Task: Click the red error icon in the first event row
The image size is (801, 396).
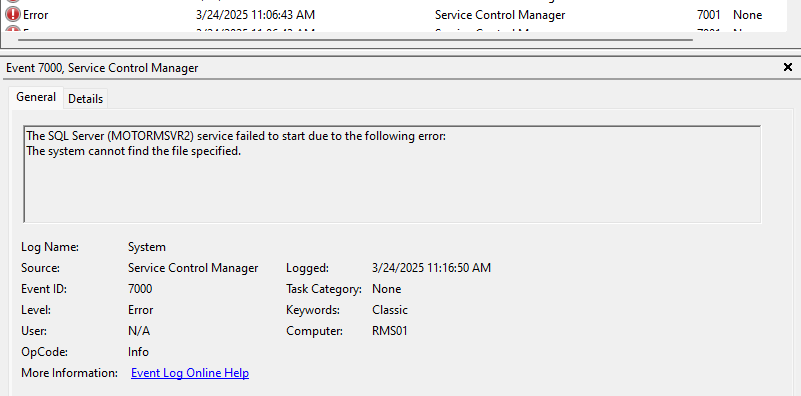Action: coord(12,15)
